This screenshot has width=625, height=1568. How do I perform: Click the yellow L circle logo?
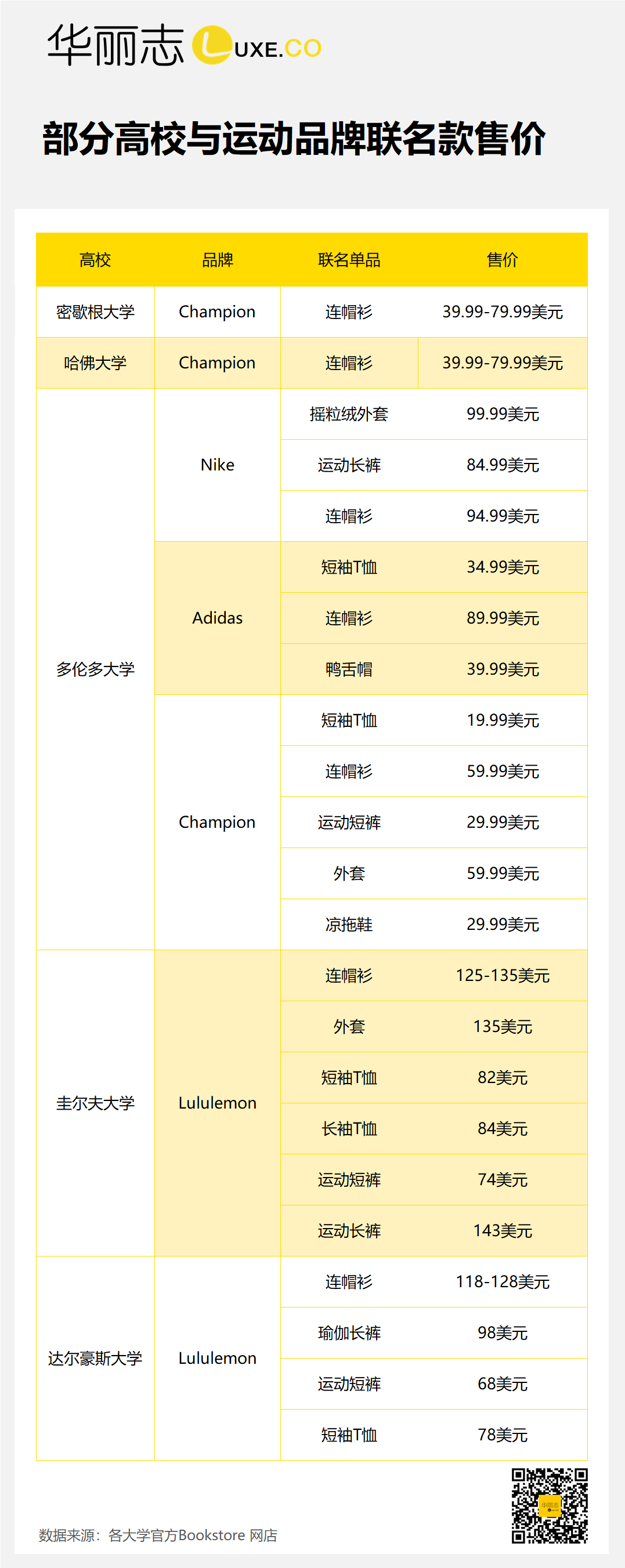click(211, 45)
